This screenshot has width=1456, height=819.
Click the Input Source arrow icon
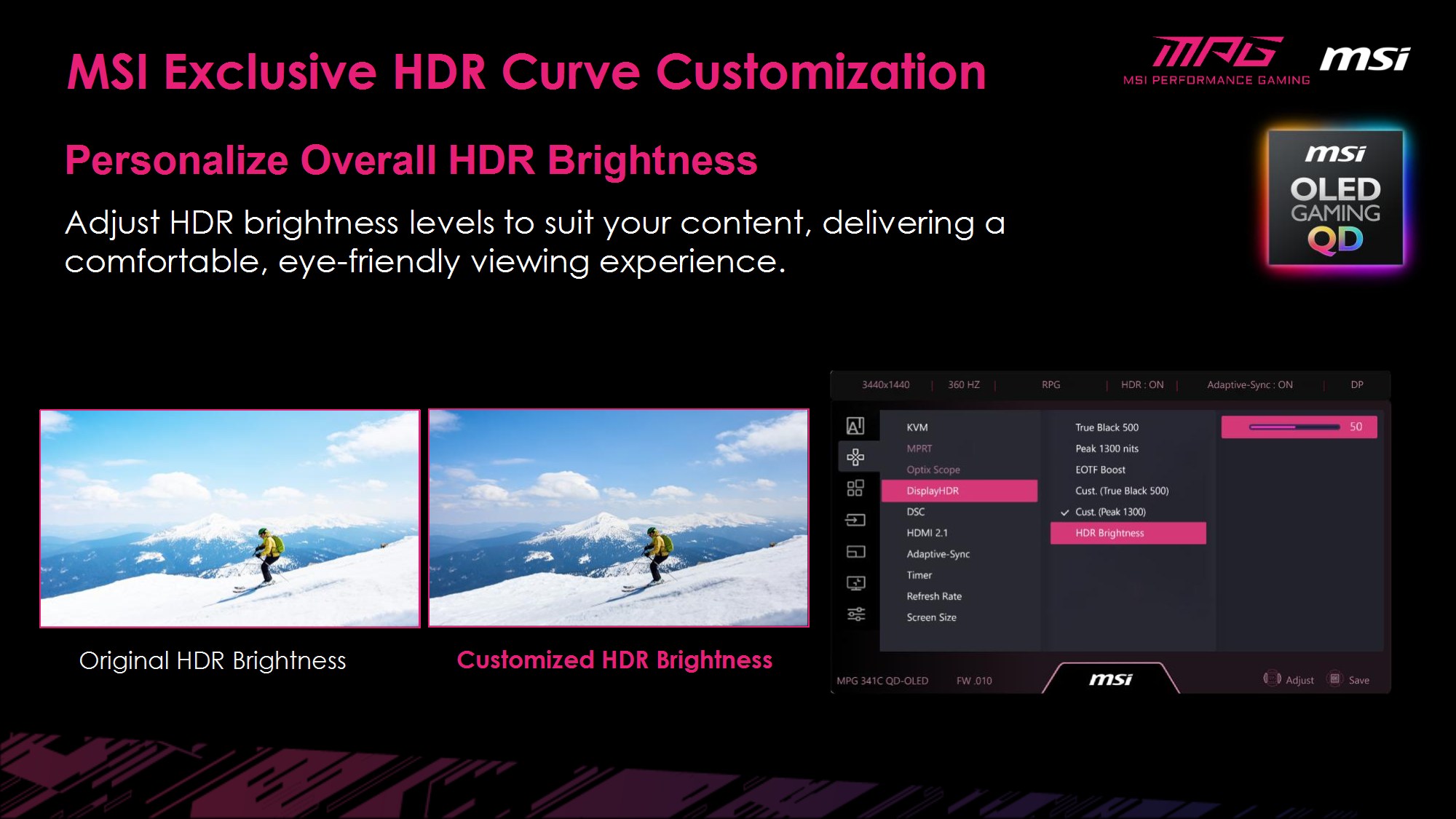tap(855, 520)
